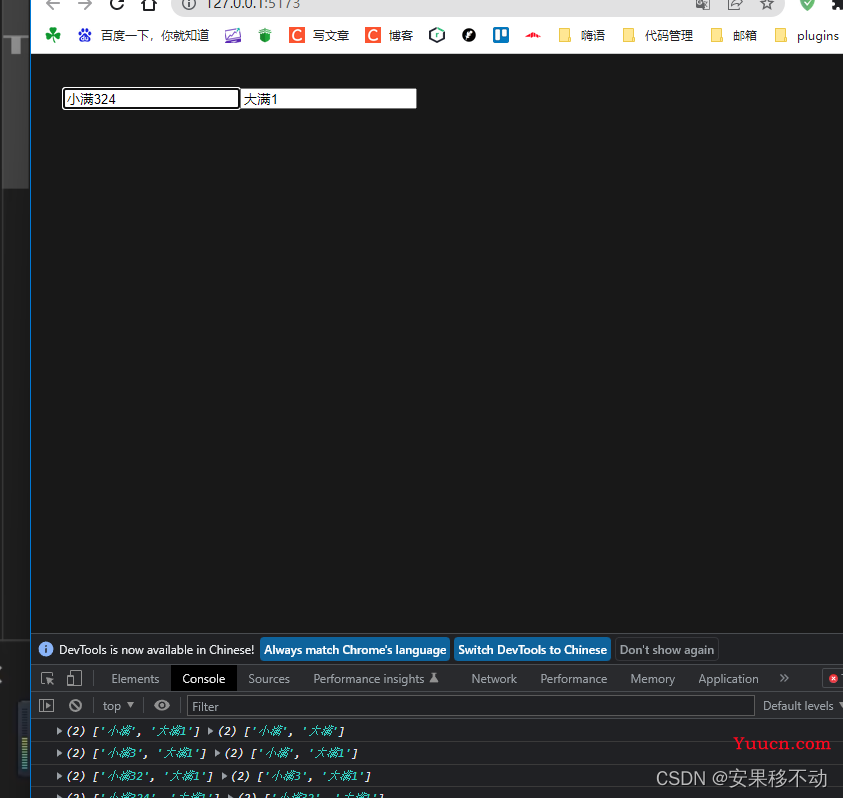Open the plugins bookmark folder
The image size is (843, 798).
tap(806, 35)
